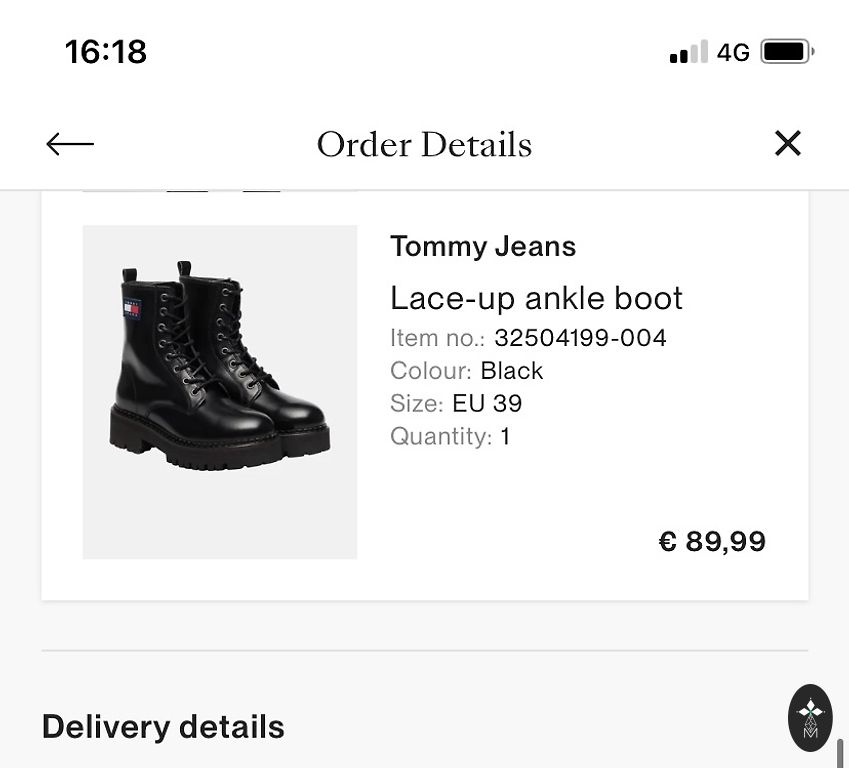Tap the 4G network indicator

pos(733,52)
